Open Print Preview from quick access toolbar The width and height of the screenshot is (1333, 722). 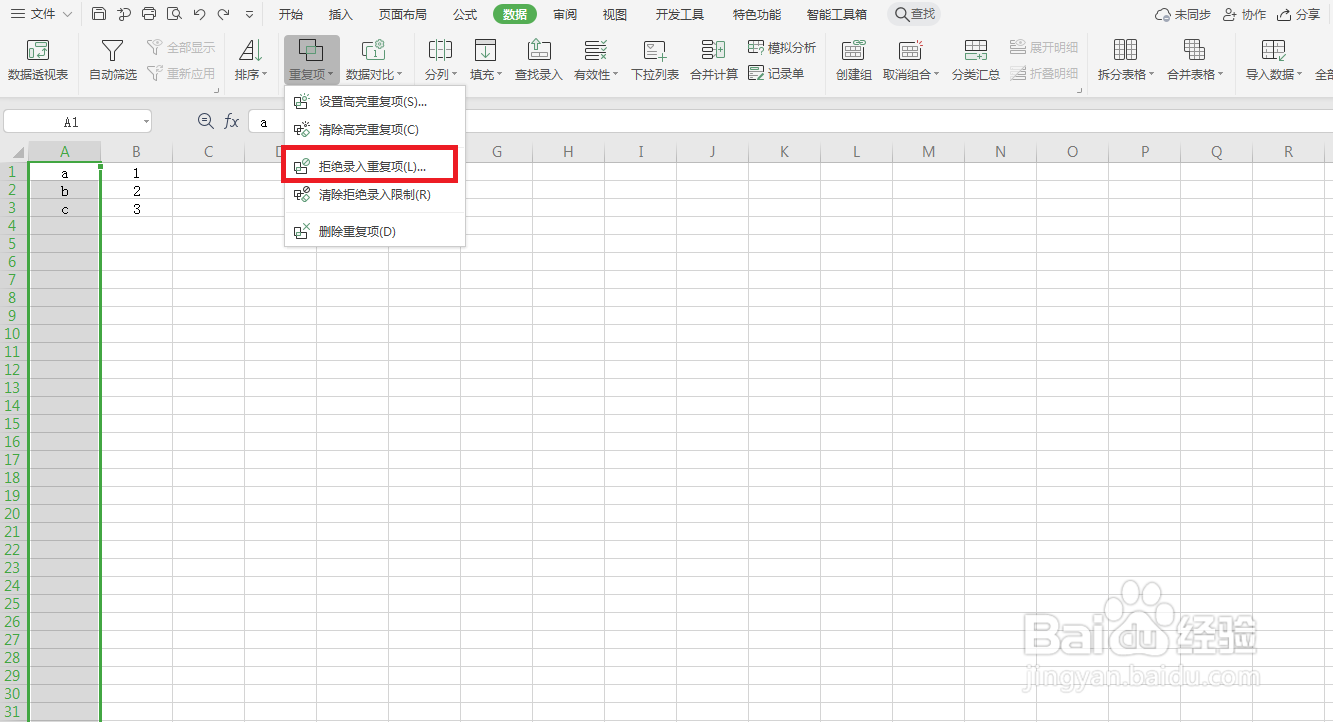(174, 14)
